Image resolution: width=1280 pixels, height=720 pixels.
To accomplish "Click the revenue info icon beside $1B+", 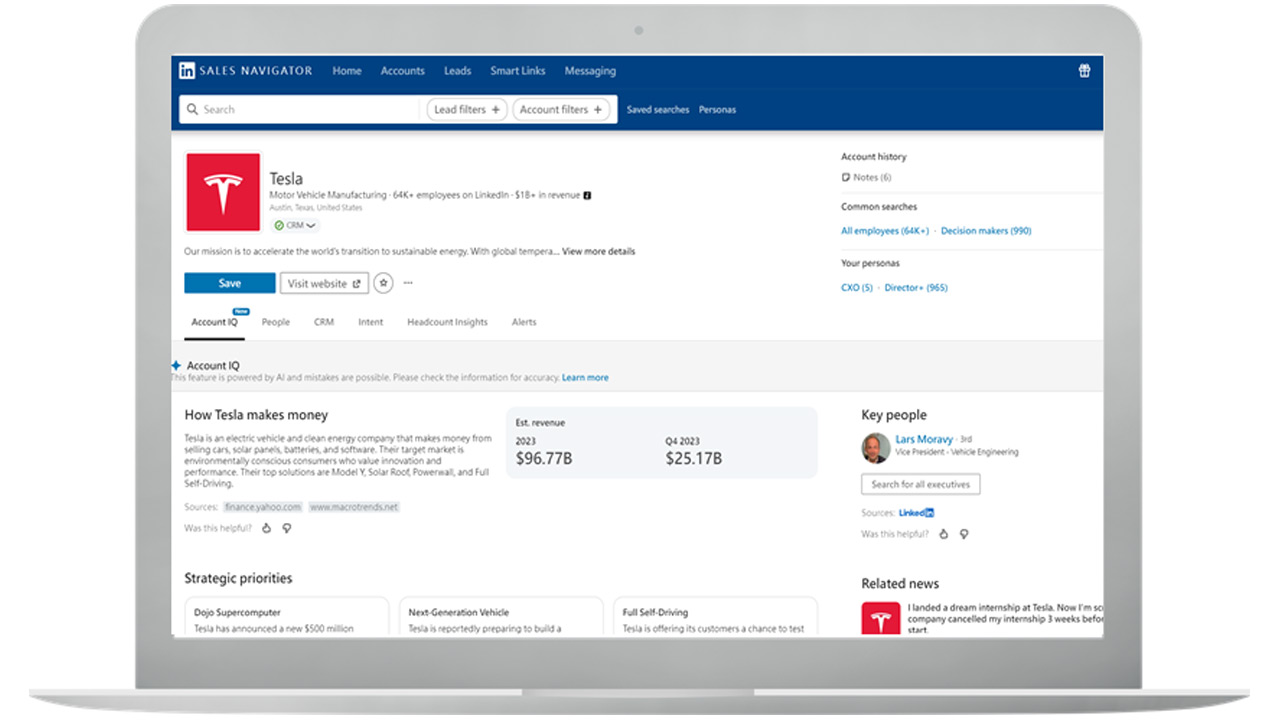I will pos(587,195).
